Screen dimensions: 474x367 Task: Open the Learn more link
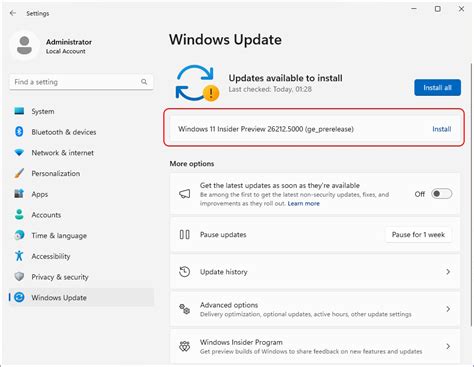coord(303,203)
